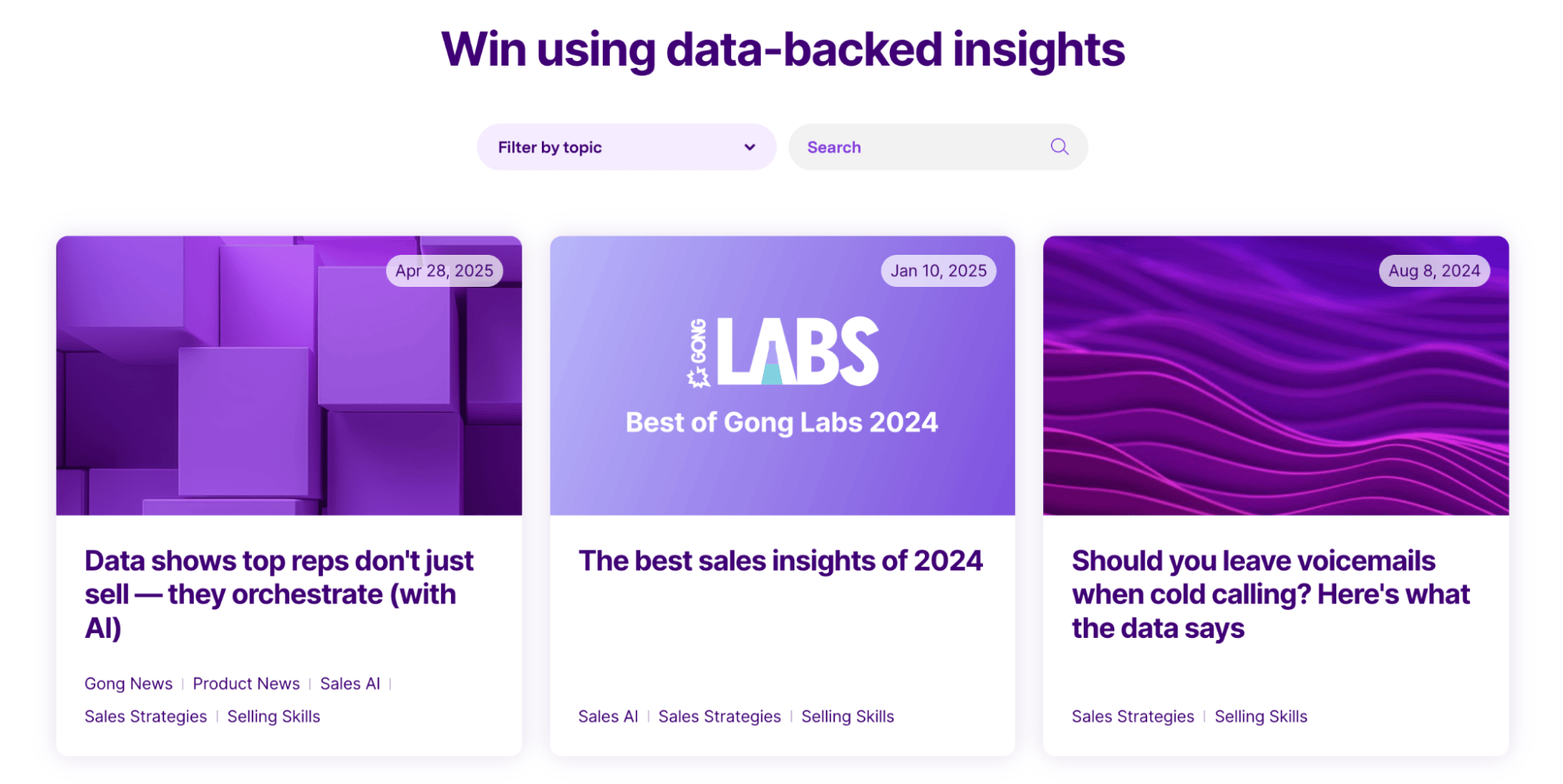This screenshot has height=784, width=1563.
Task: Open the purple cubes article thumbnail
Action: click(289, 375)
